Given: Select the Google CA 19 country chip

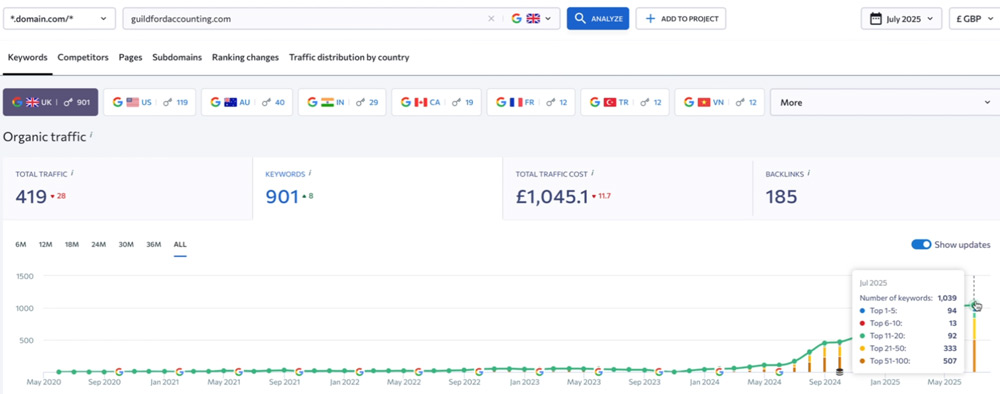Looking at the screenshot, I should [x=436, y=102].
